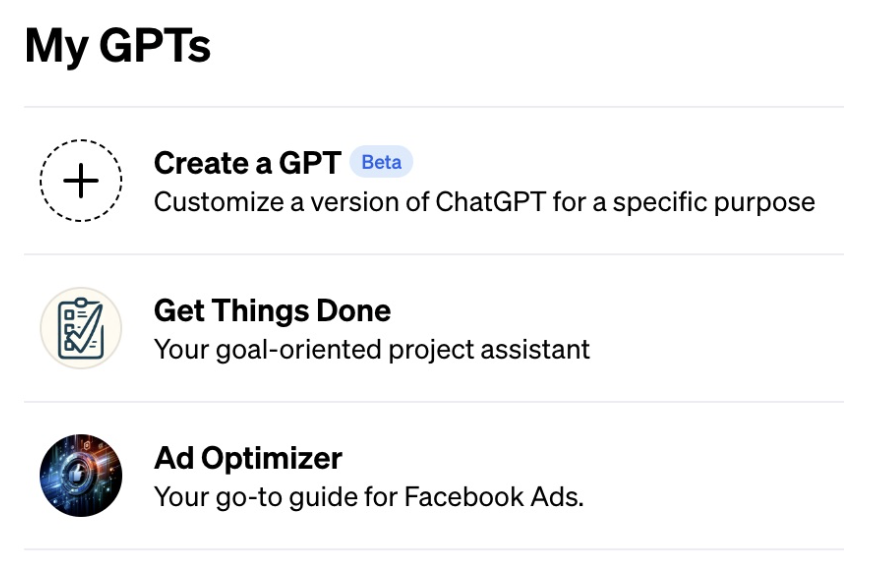Click "project assistant" in the Get Things Done subtitle
The image size is (880, 584).
coord(510,349)
